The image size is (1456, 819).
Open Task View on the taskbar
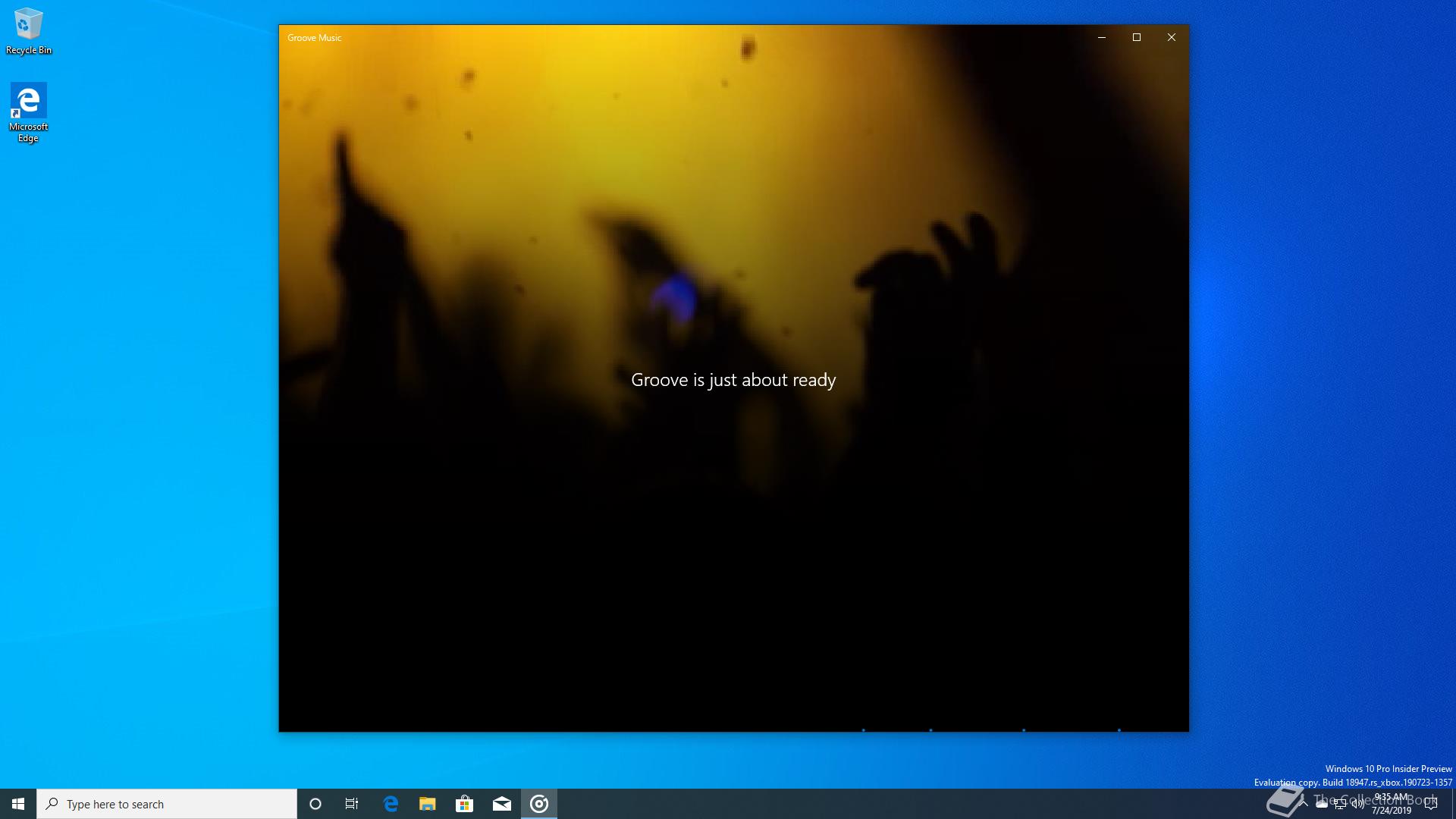coord(352,804)
